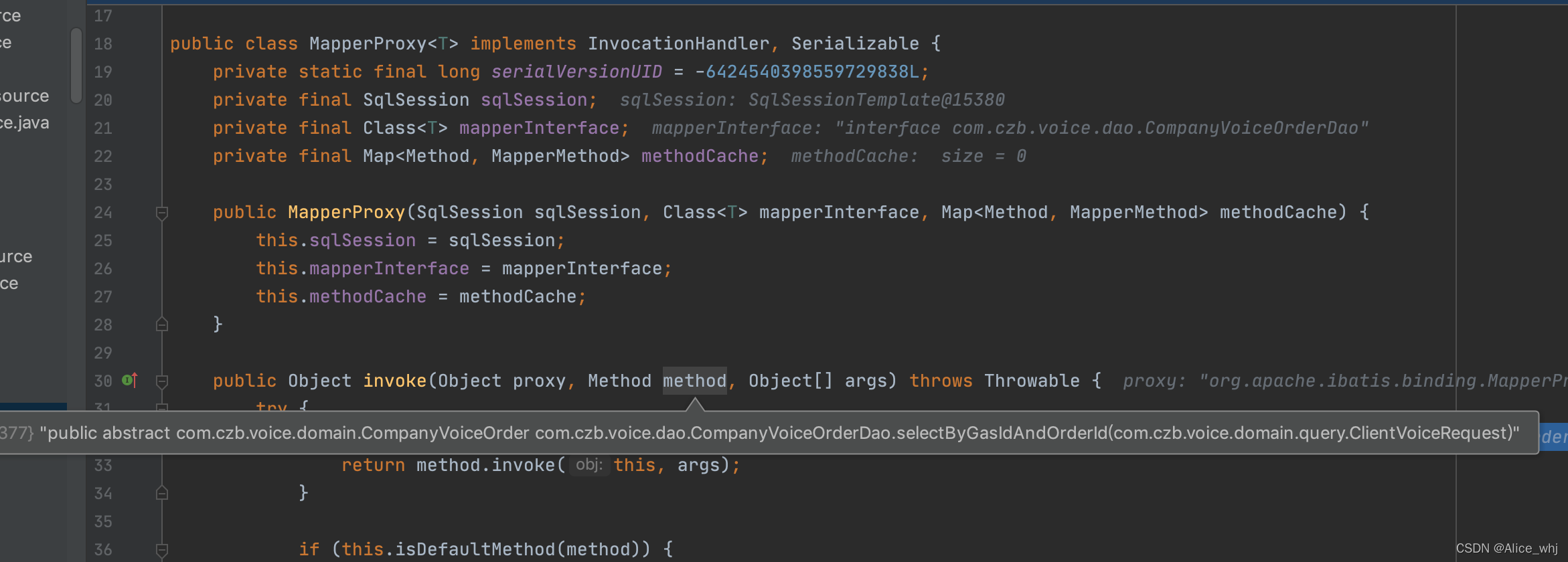Click the 'invoke' method name on line 30
The height and width of the screenshot is (562, 1568).
point(395,381)
